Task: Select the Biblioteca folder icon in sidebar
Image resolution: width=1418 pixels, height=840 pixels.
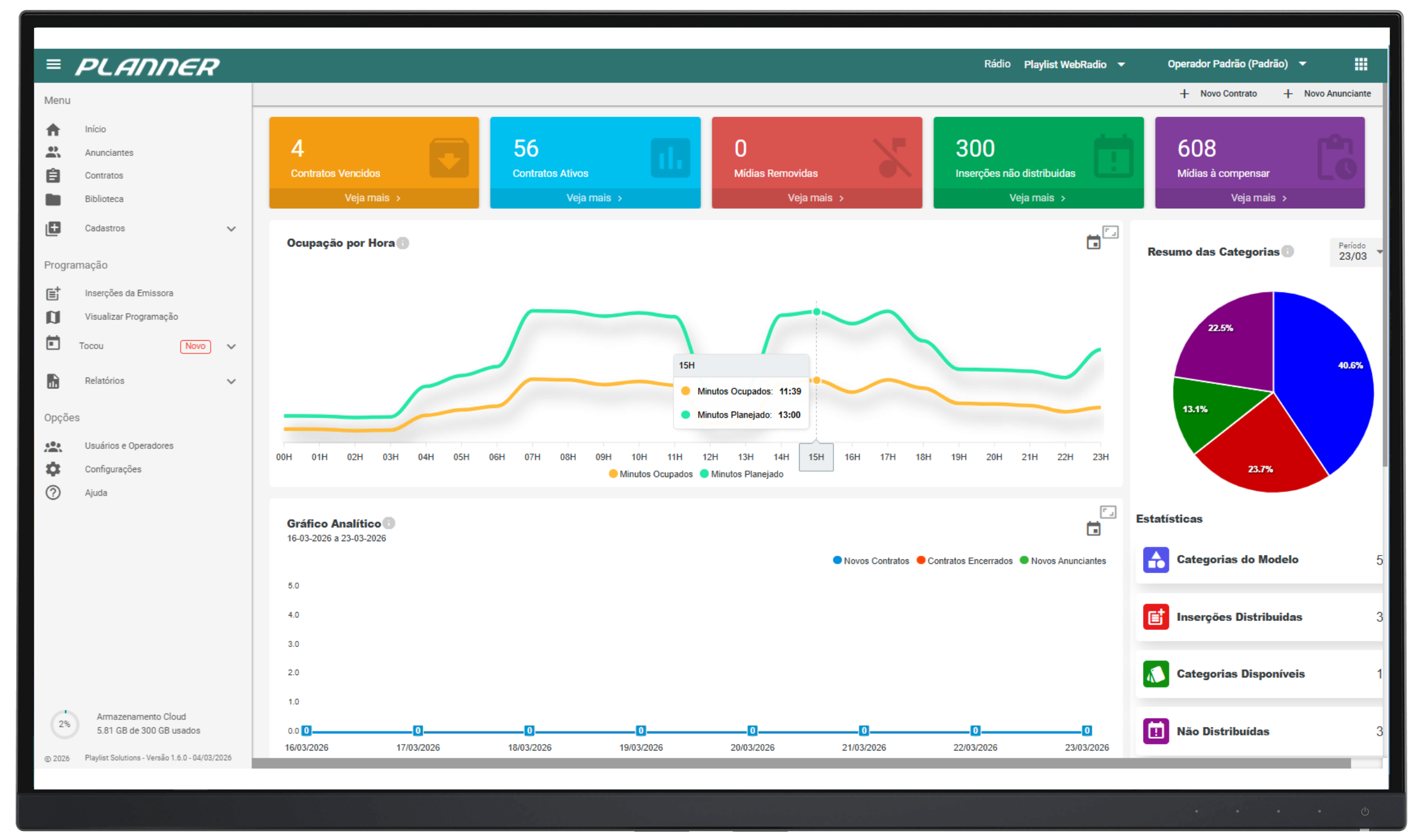Action: click(x=53, y=199)
